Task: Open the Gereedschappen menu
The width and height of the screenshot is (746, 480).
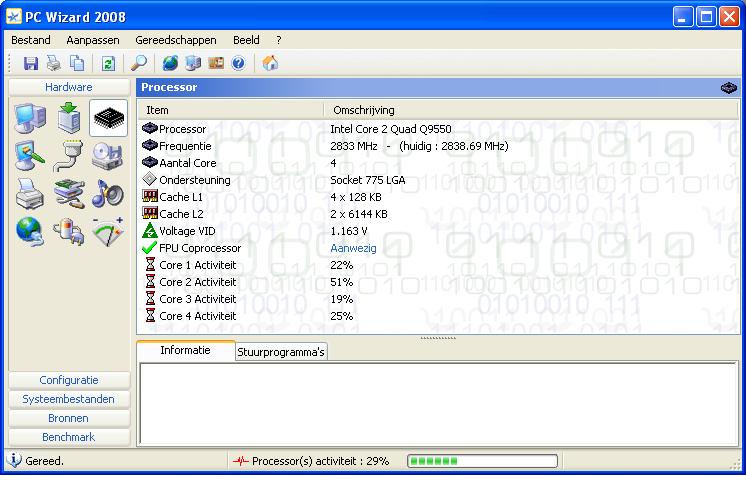Action: (175, 40)
